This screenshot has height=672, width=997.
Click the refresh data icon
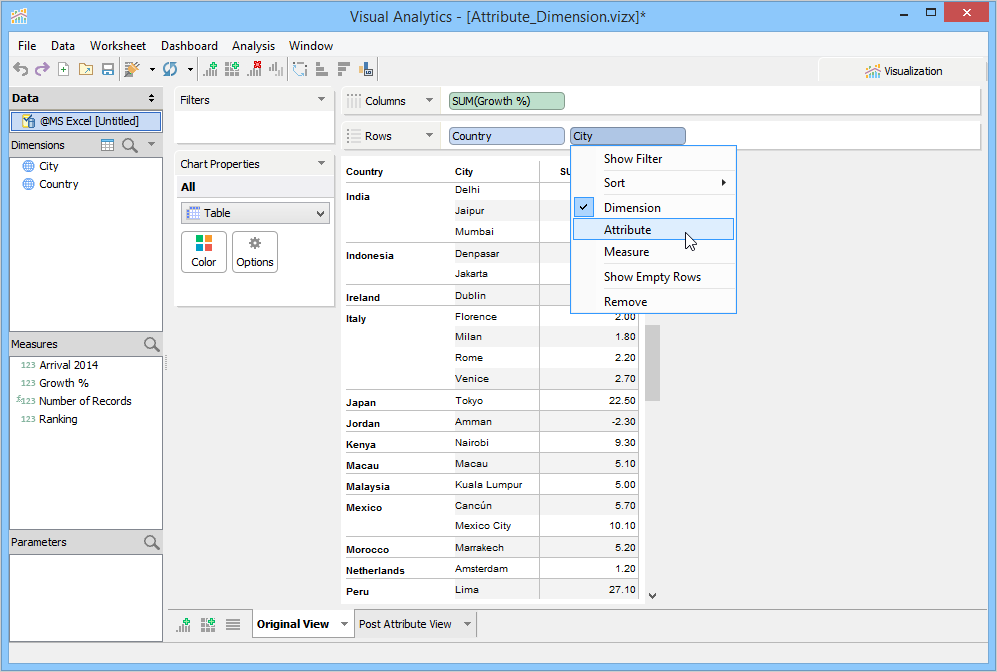point(170,69)
